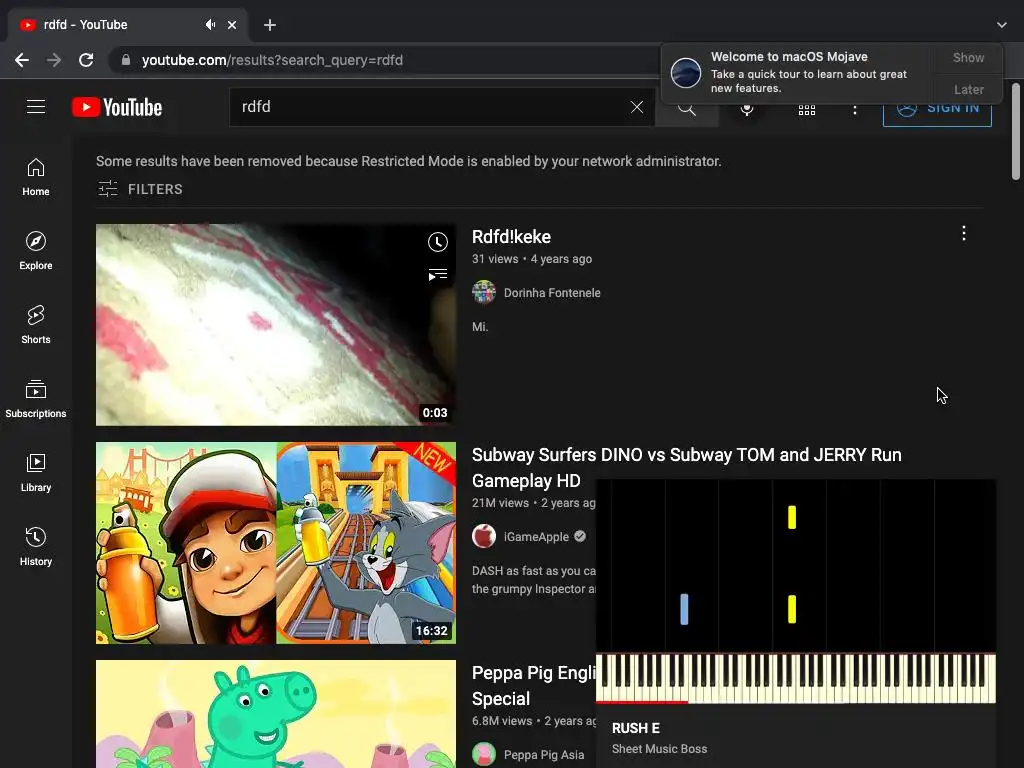Click Later on the macOS Mojave notification

(968, 89)
